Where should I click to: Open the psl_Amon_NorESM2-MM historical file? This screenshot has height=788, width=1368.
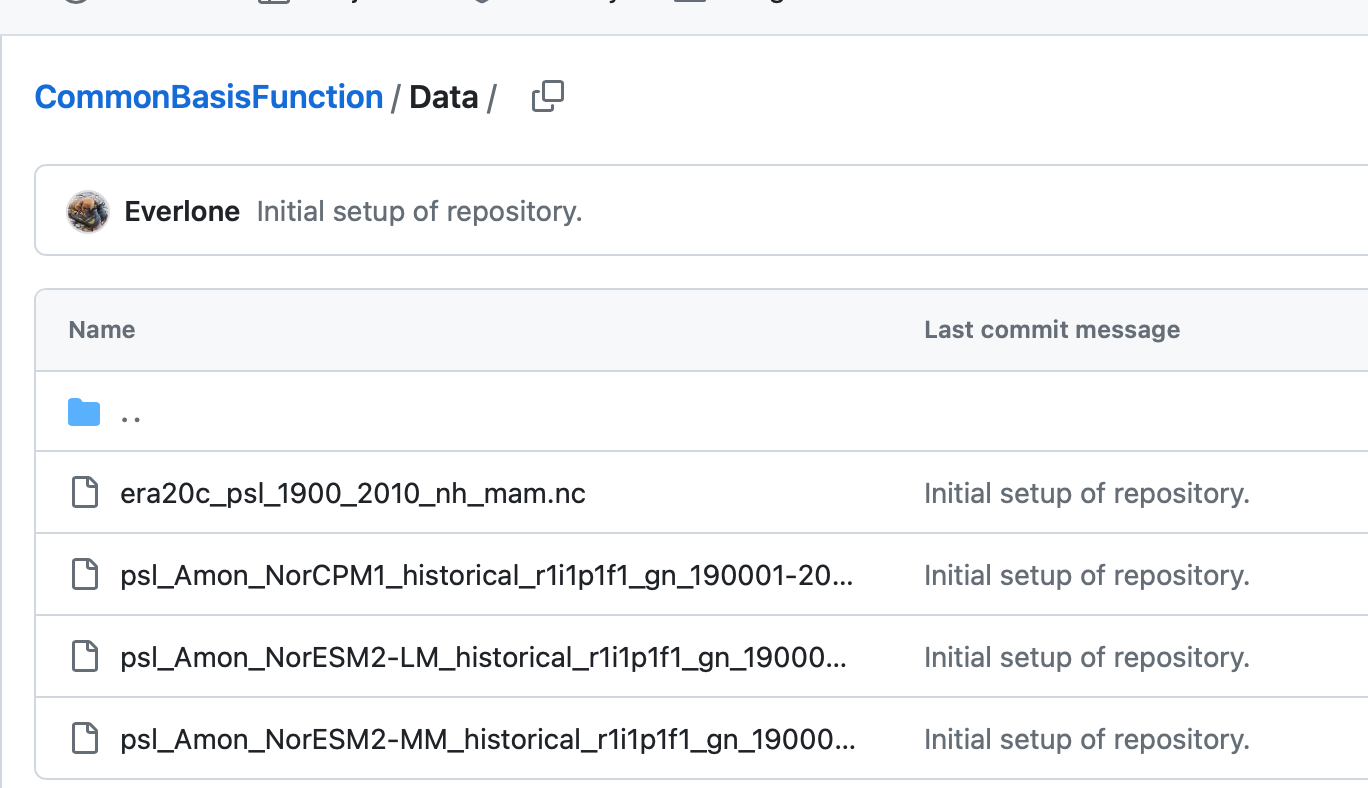pos(486,739)
